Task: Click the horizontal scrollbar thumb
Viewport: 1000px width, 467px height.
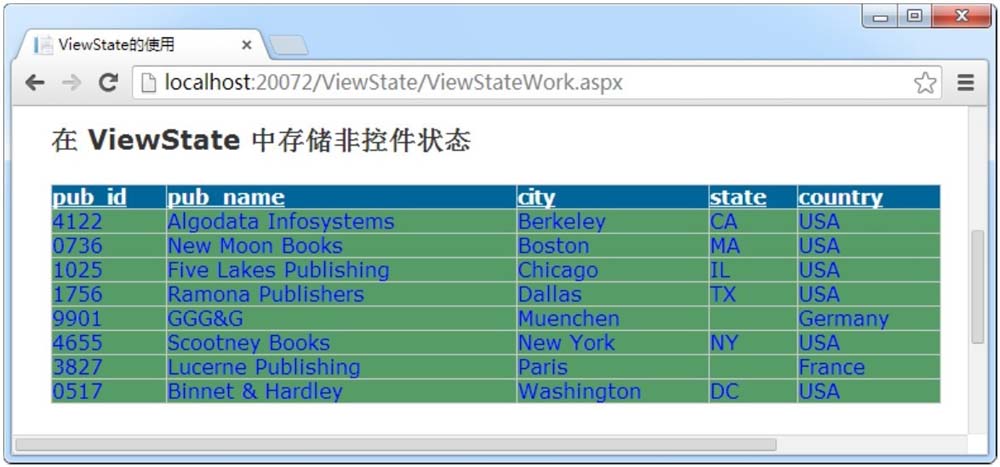Action: (x=395, y=444)
